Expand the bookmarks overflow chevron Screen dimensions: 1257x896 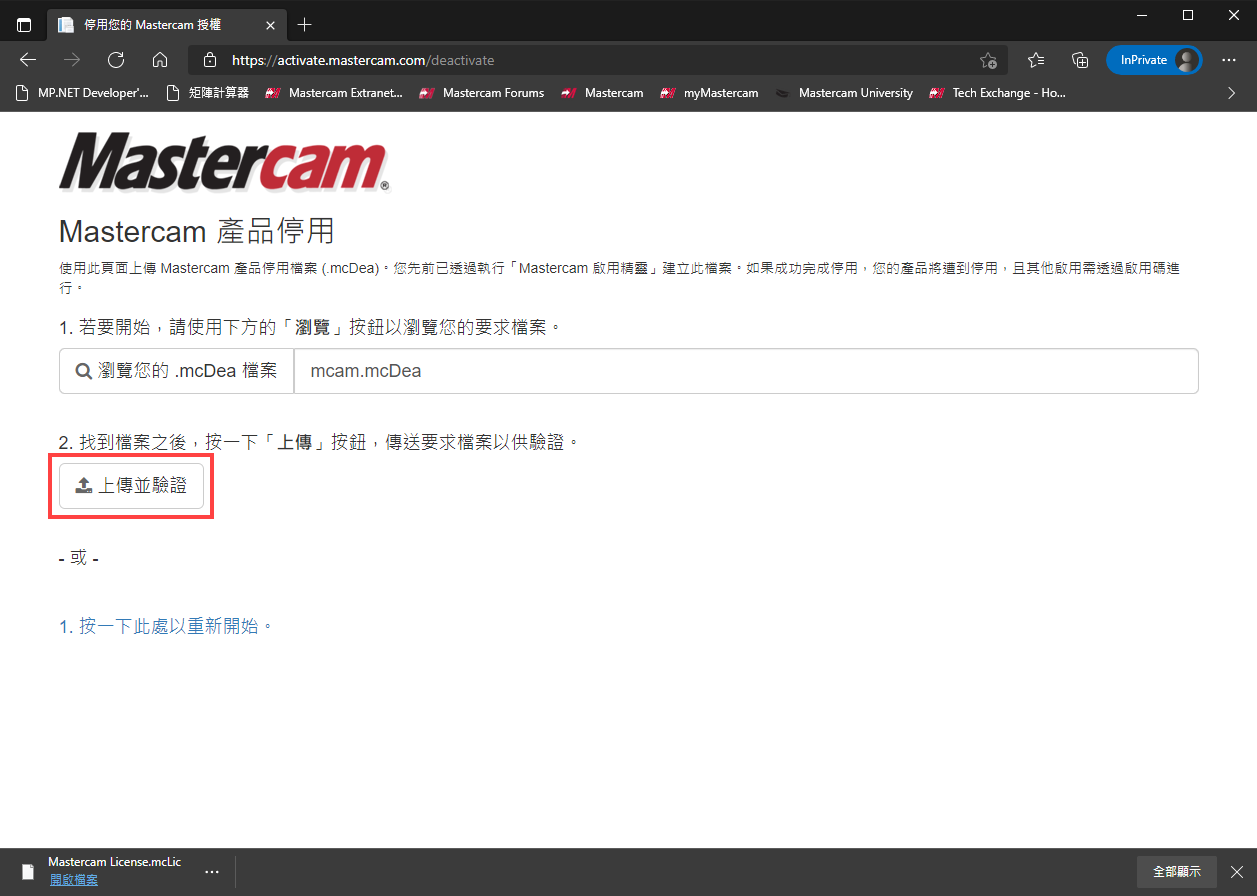tap(1232, 93)
